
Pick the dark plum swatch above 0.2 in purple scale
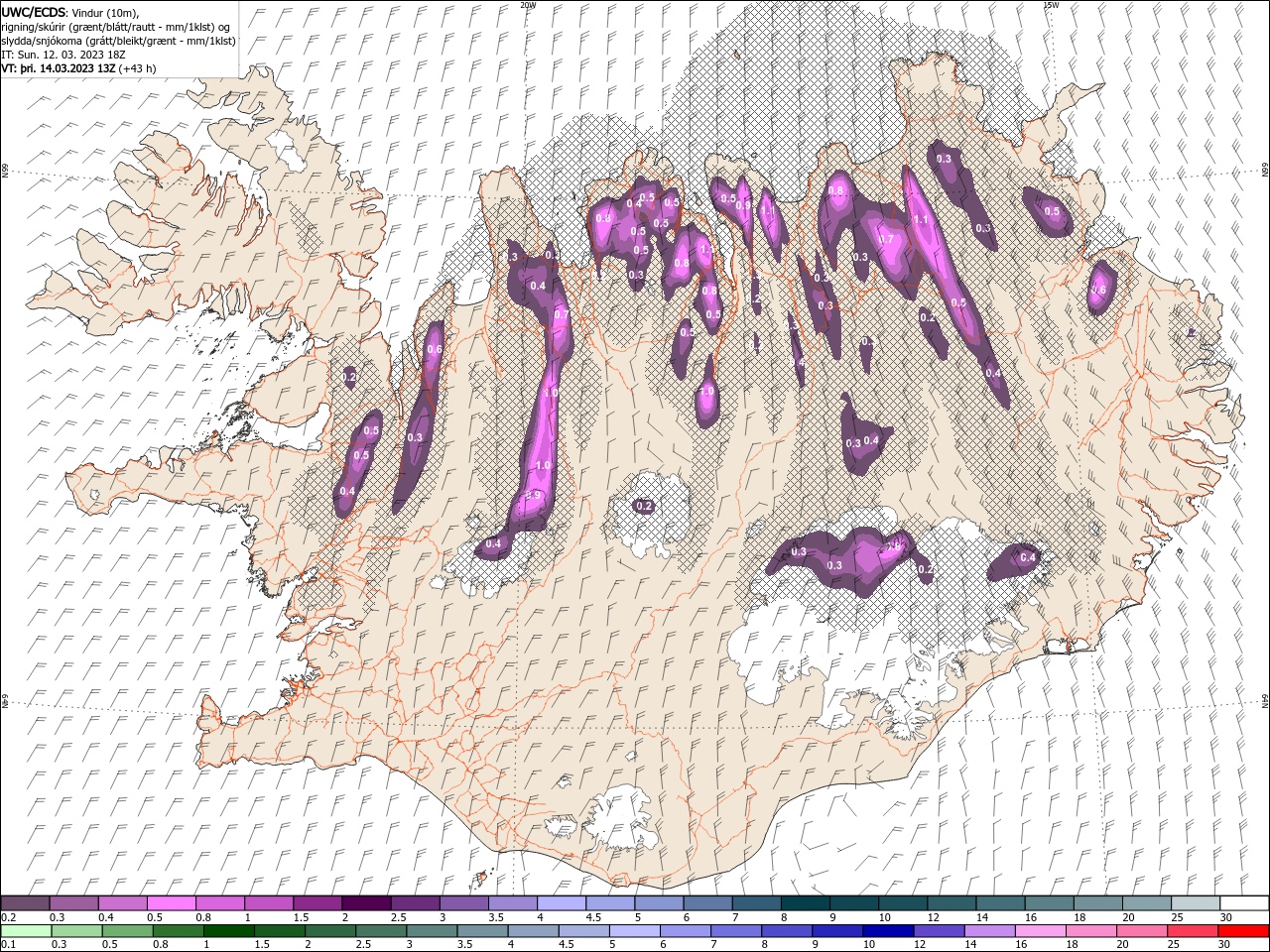point(25,903)
